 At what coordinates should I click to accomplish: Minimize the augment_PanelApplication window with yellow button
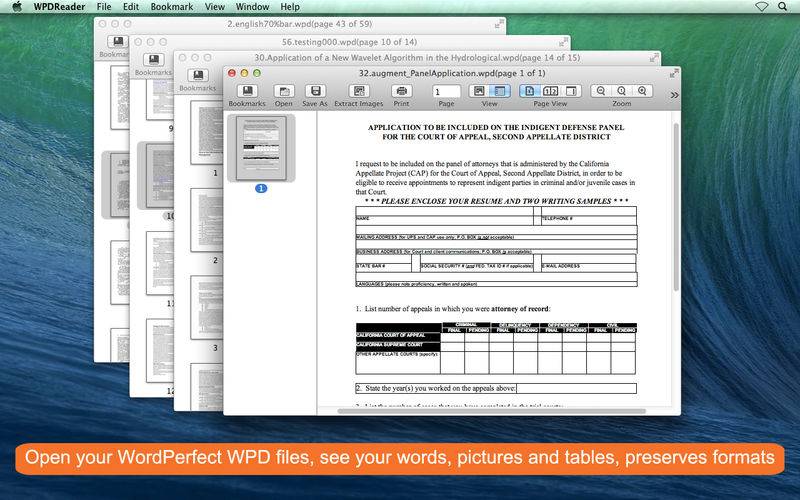244,73
